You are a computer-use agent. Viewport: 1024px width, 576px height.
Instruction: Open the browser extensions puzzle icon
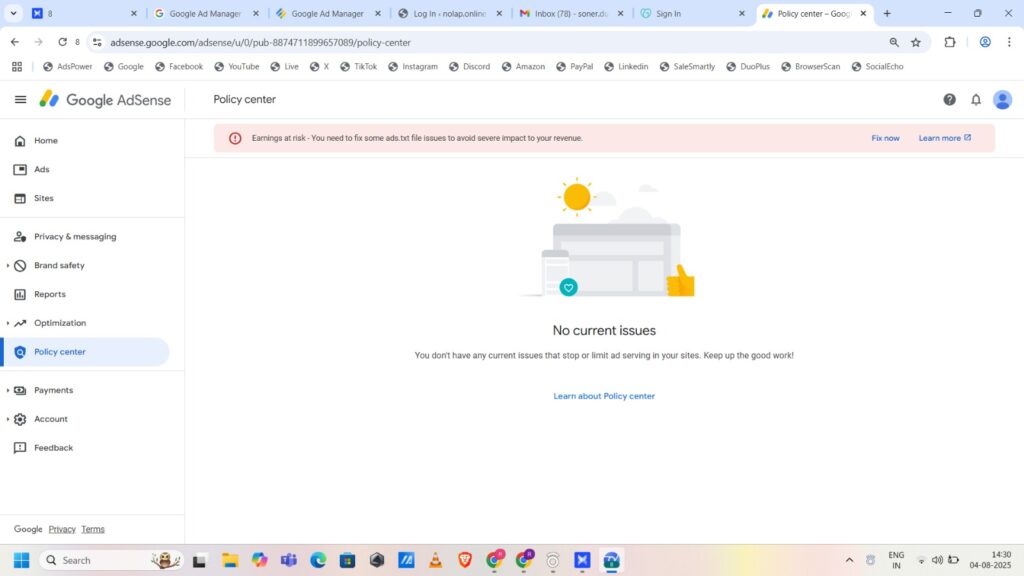click(950, 42)
